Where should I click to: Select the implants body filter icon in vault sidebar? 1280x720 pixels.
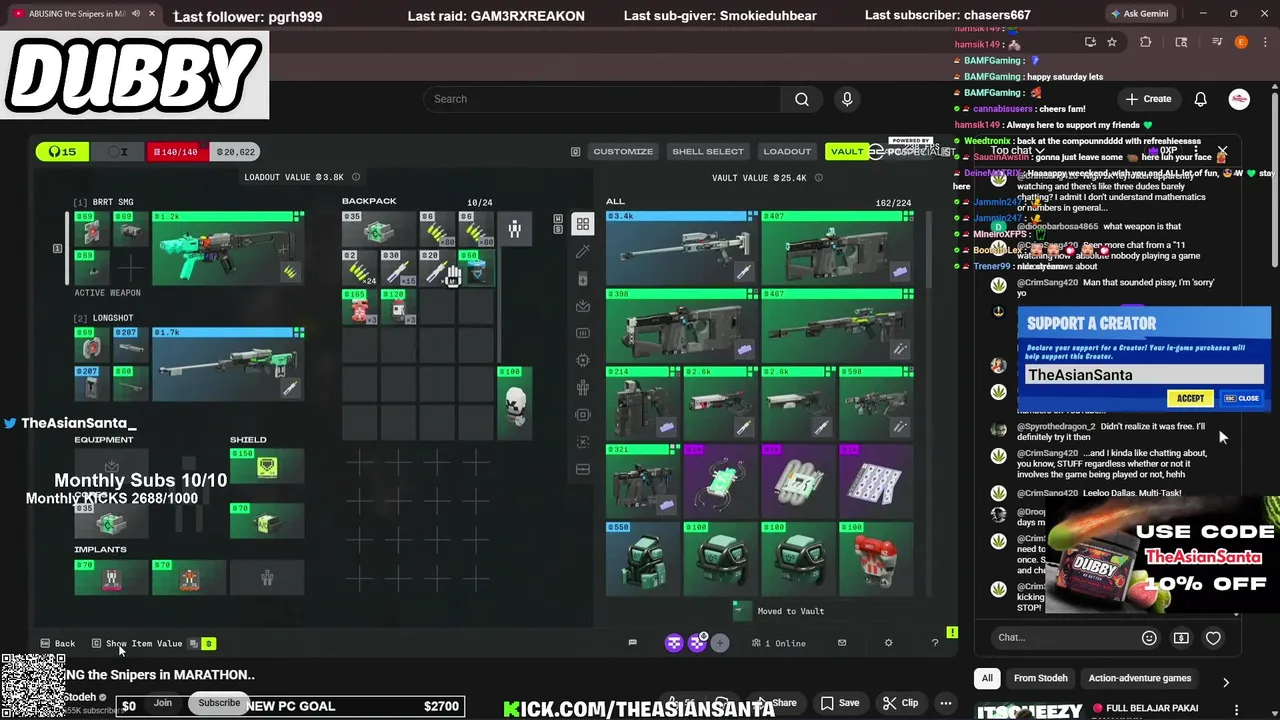click(x=583, y=387)
